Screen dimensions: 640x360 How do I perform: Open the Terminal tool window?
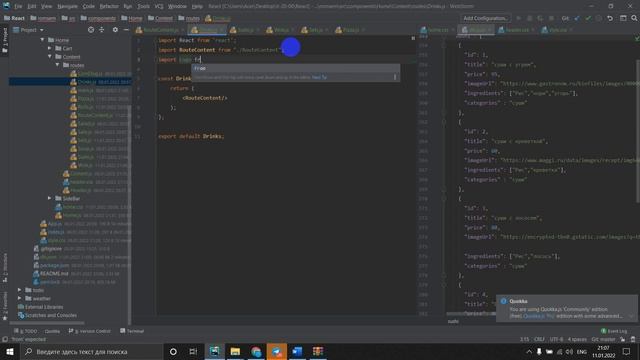pos(132,331)
